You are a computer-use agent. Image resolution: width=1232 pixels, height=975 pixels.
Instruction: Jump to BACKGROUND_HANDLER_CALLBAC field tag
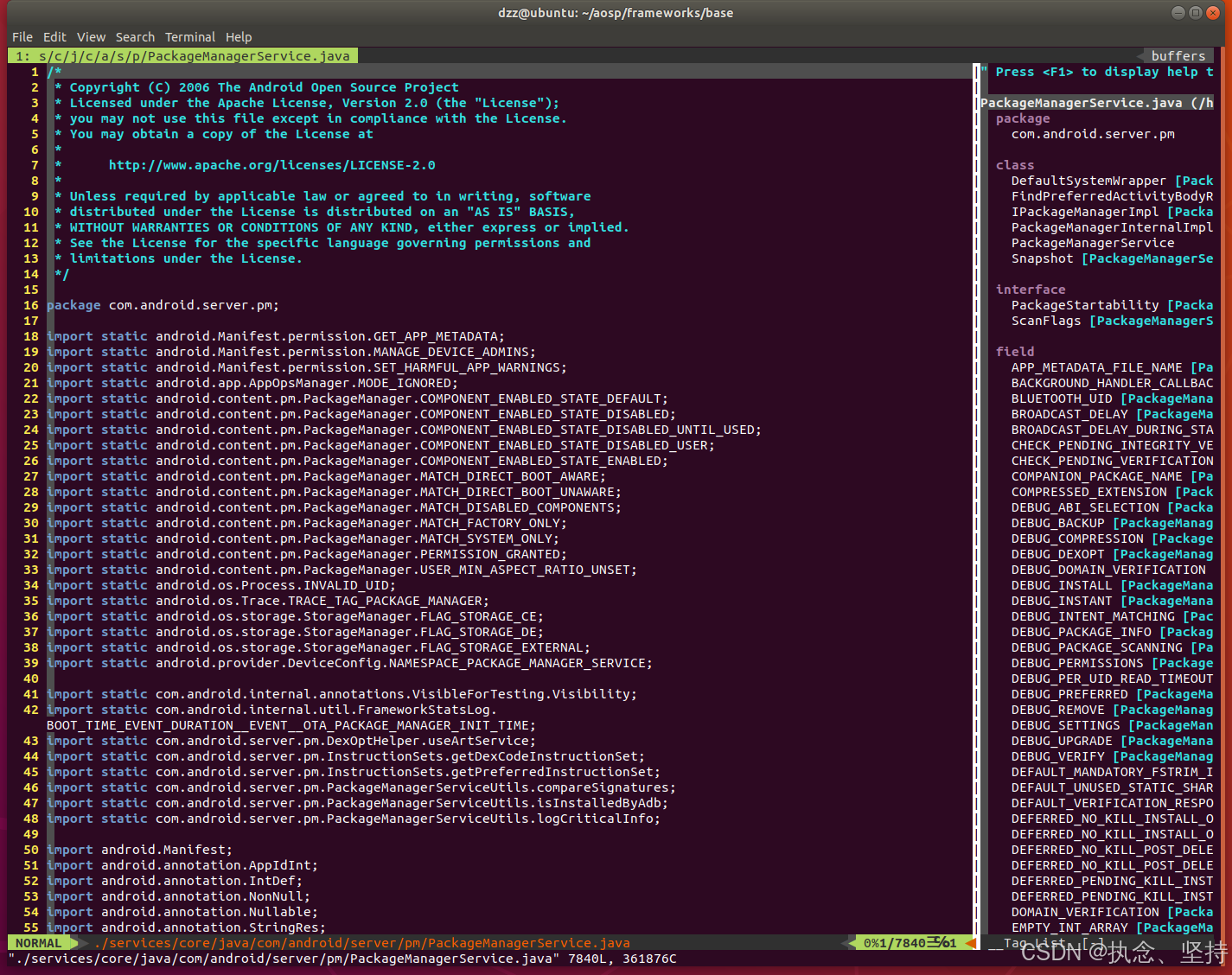click(1112, 383)
